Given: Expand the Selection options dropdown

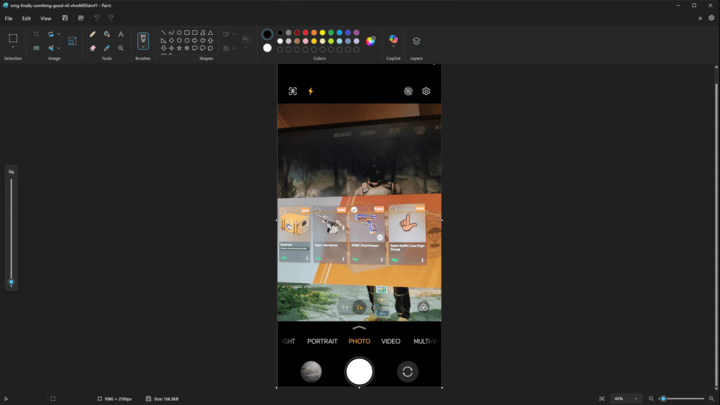Looking at the screenshot, I should pyautogui.click(x=13, y=47).
